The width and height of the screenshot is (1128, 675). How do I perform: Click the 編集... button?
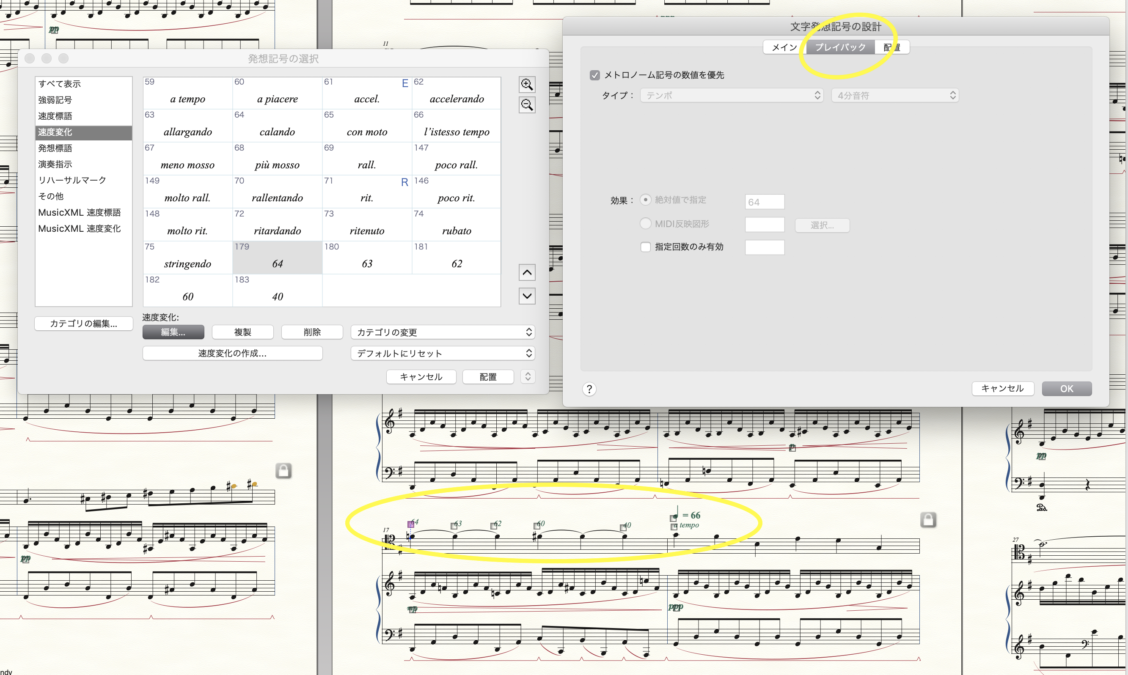point(173,332)
